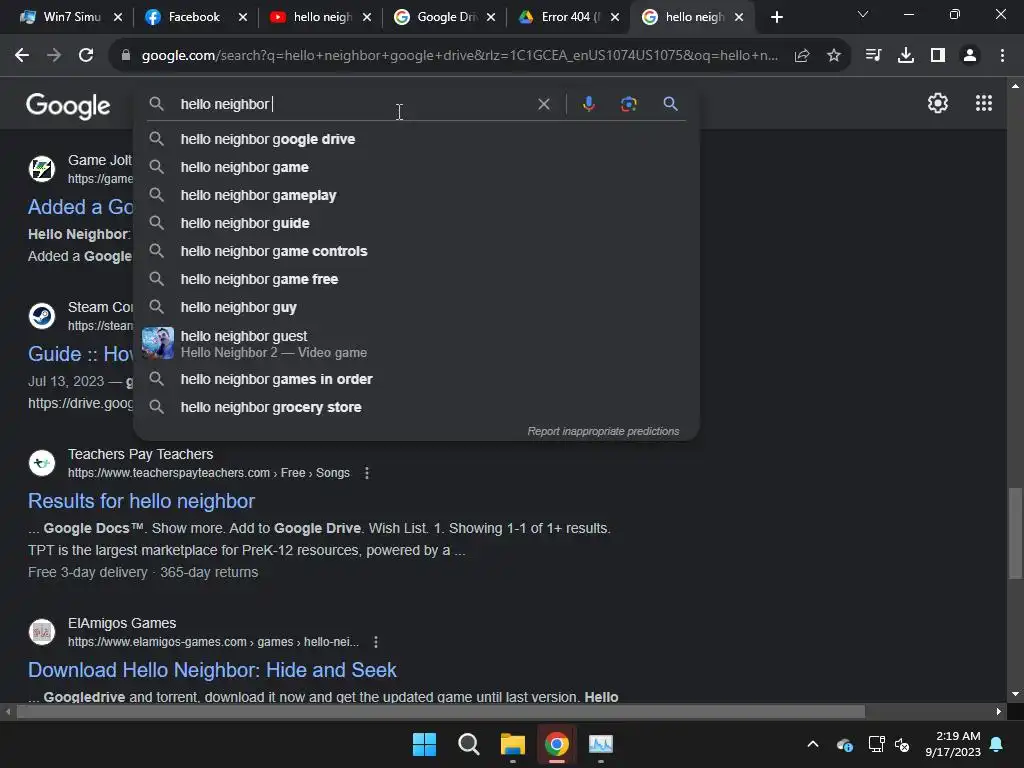The height and width of the screenshot is (768, 1024).
Task: Share this page icon in address bar
Action: (802, 56)
